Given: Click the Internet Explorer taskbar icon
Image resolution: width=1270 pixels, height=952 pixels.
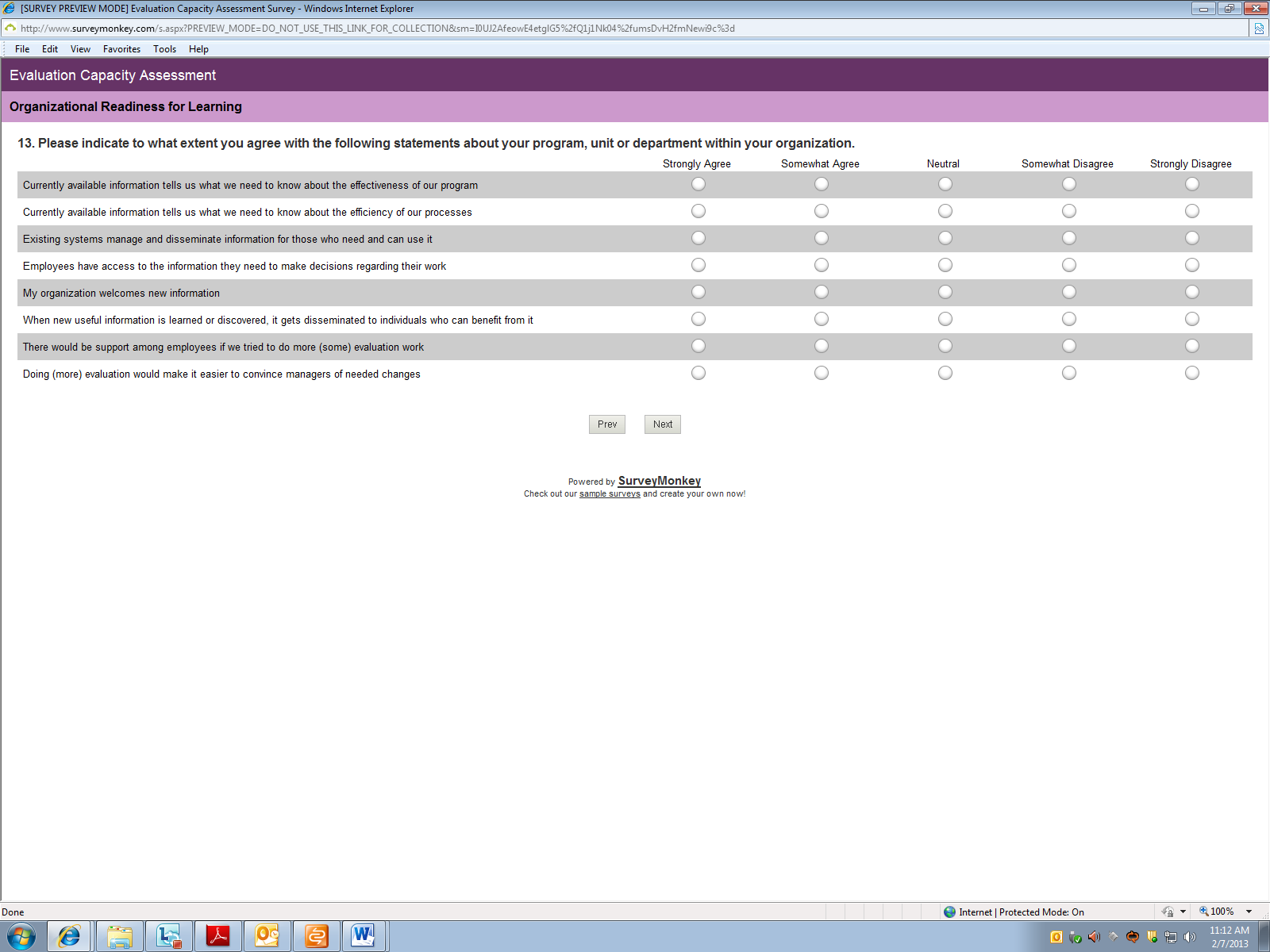Looking at the screenshot, I should coord(70,937).
